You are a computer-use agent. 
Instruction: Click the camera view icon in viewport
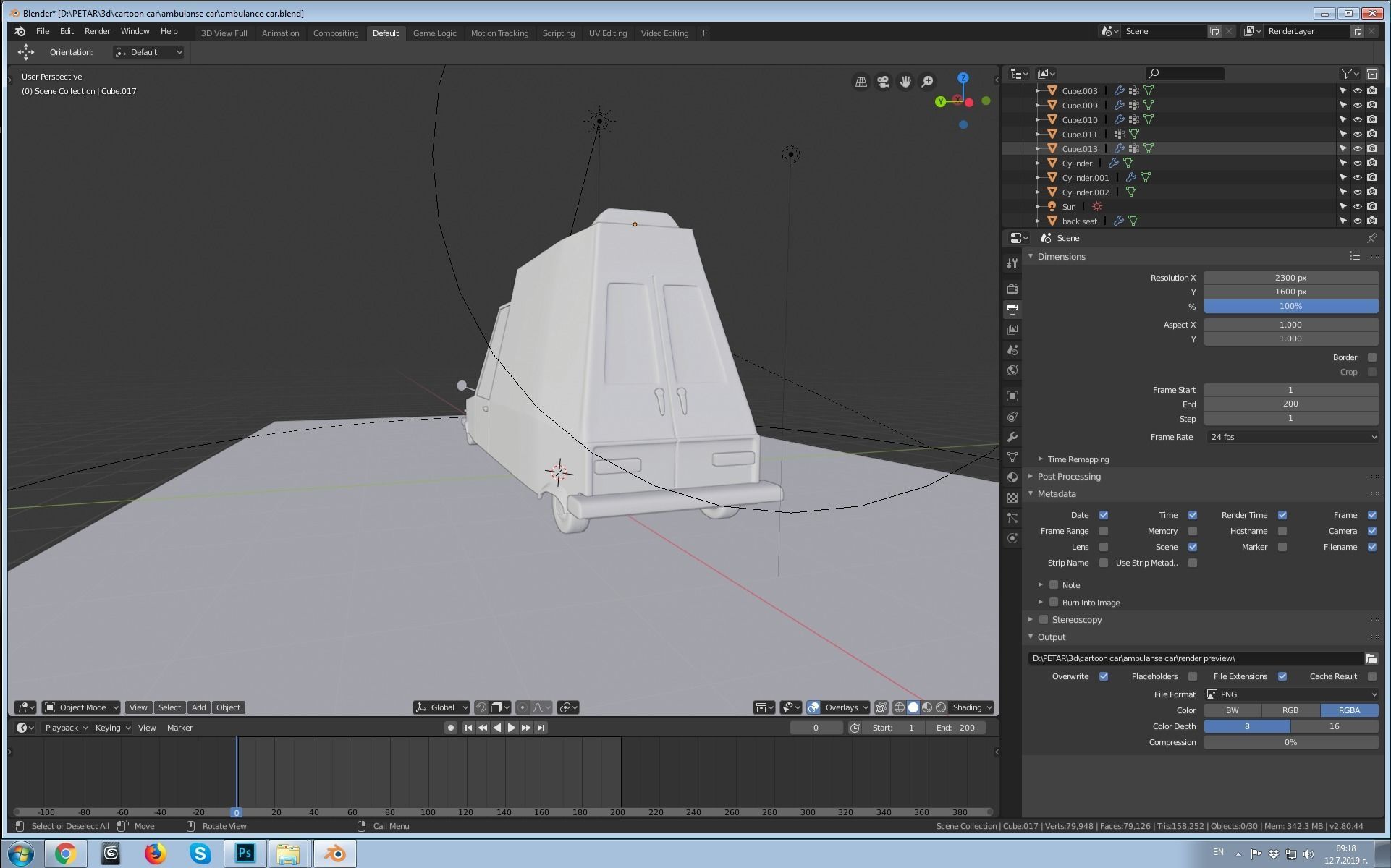tap(883, 82)
